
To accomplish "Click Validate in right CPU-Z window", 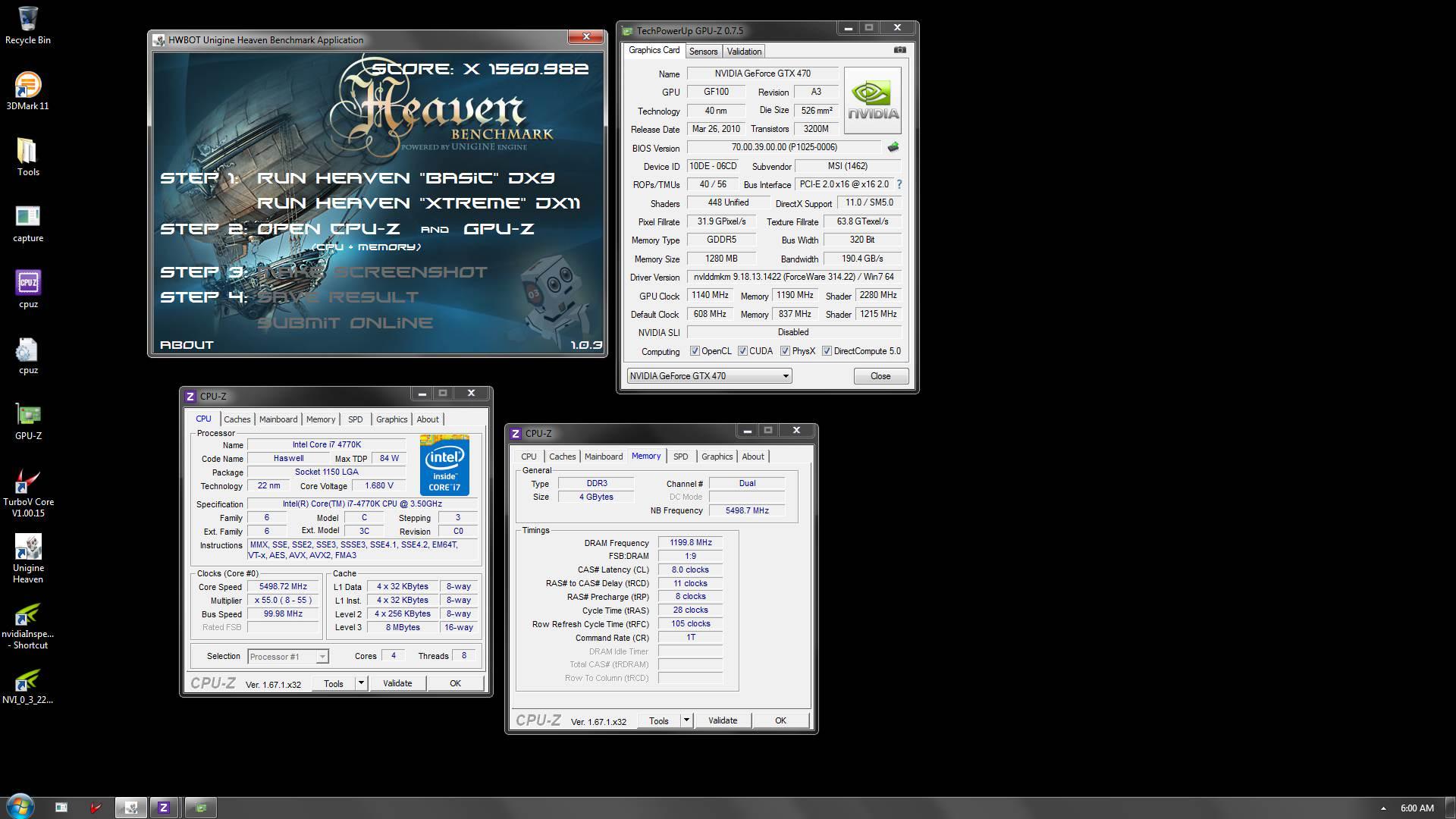I will [x=723, y=720].
